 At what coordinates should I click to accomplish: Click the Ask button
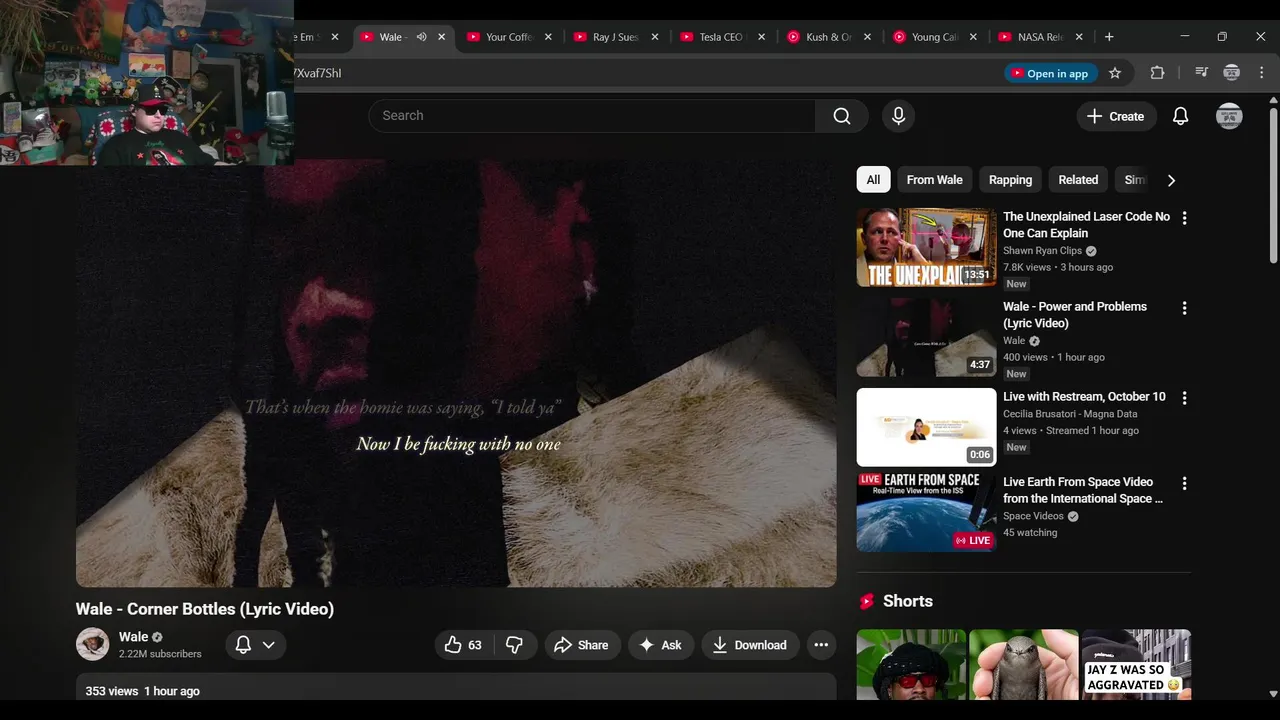tap(660, 645)
